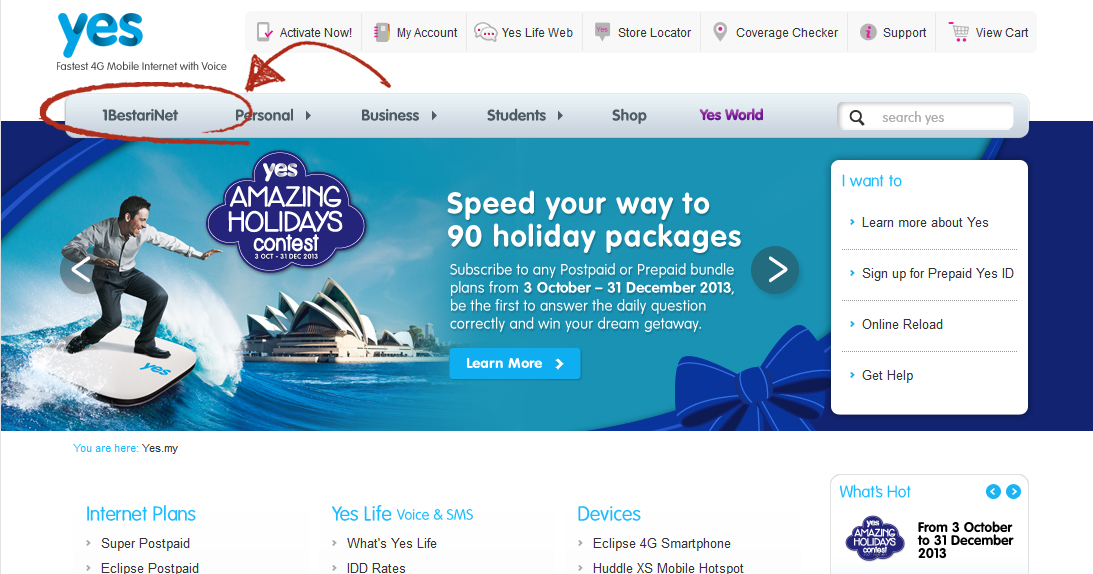Image resolution: width=1093 pixels, height=574 pixels.
Task: Open the Devices heading
Action: (x=609, y=514)
